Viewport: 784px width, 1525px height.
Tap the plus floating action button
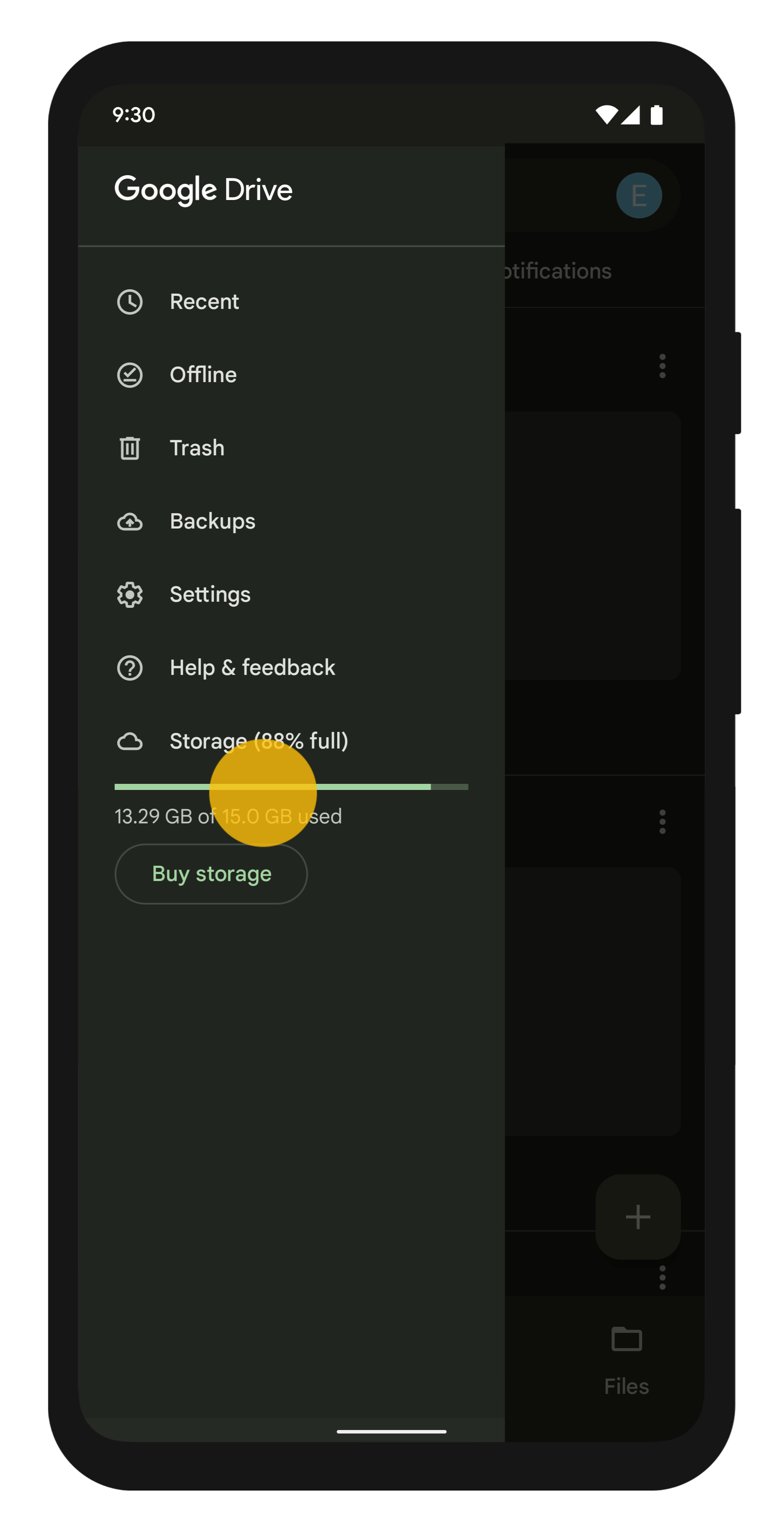[x=637, y=1217]
